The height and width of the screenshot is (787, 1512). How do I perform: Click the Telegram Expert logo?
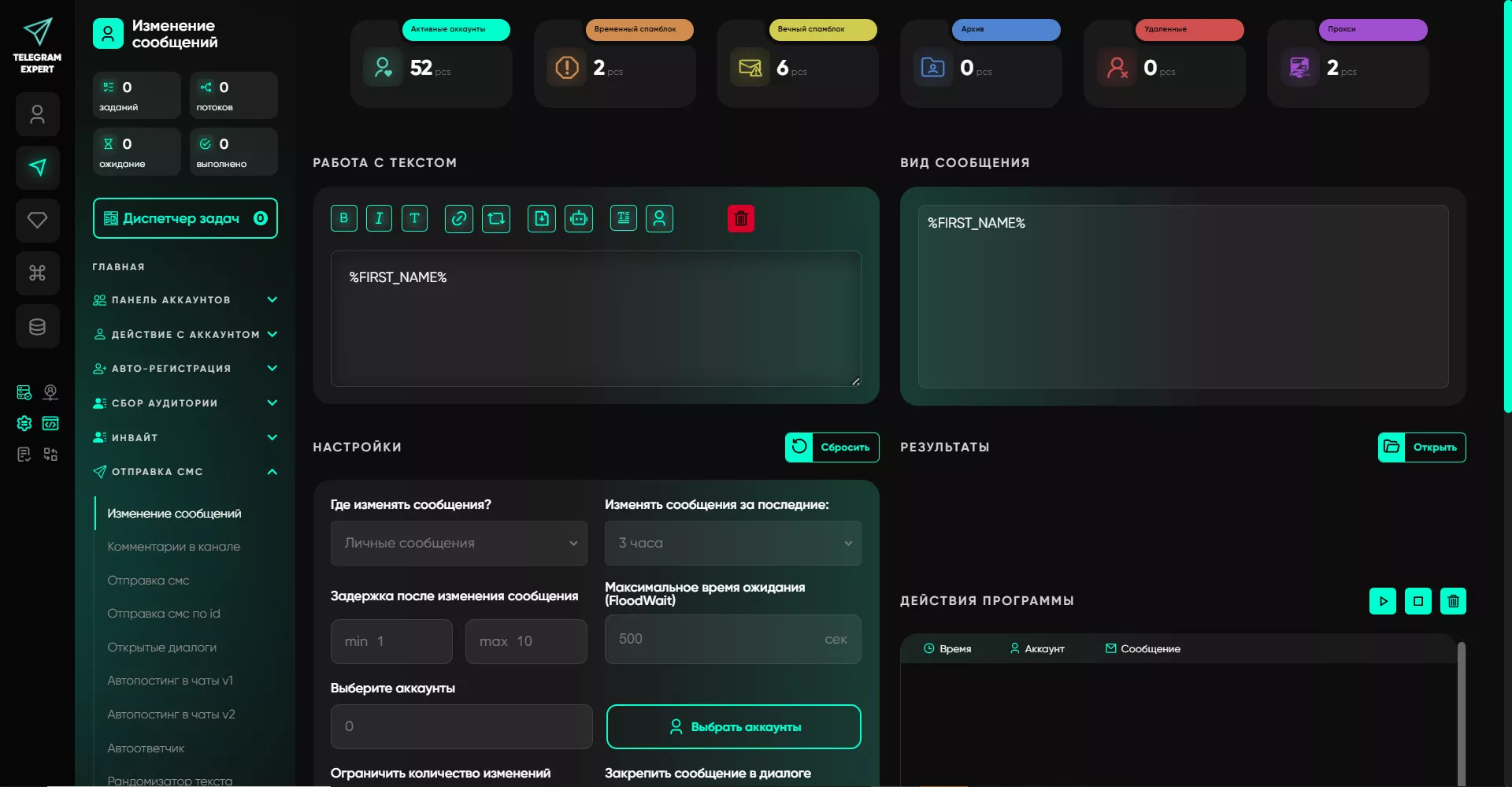tap(37, 46)
